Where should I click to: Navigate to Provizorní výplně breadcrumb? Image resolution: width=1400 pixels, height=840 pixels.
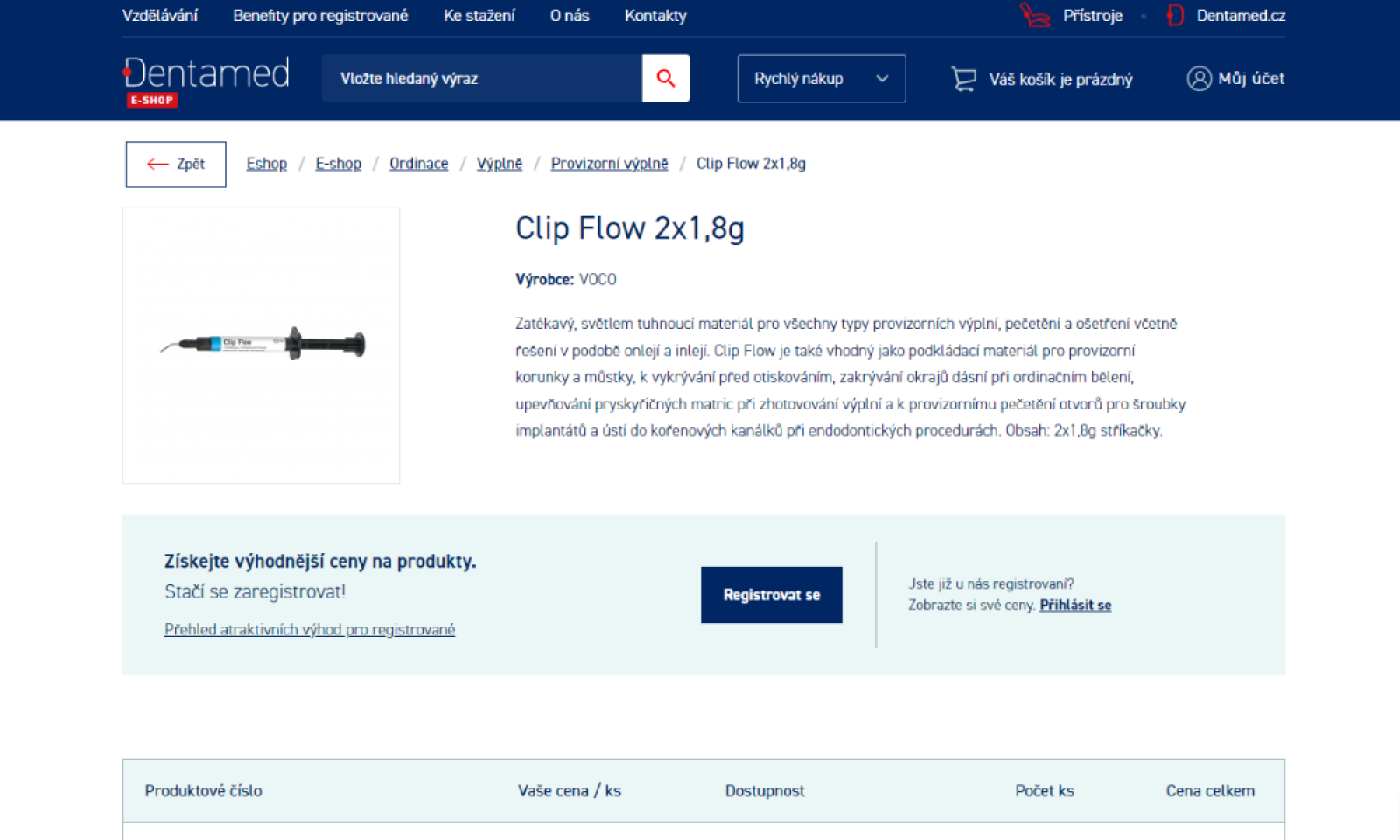click(x=609, y=164)
